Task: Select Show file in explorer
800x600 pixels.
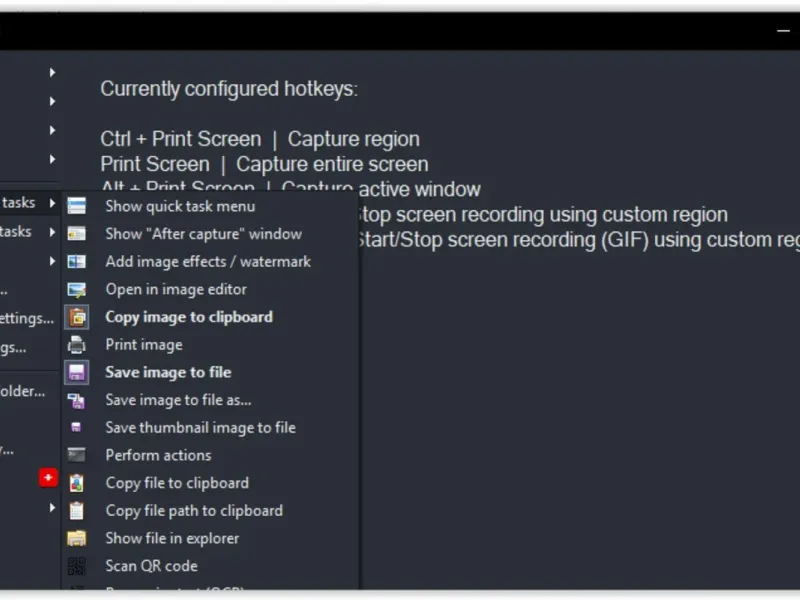Action: coord(172,538)
